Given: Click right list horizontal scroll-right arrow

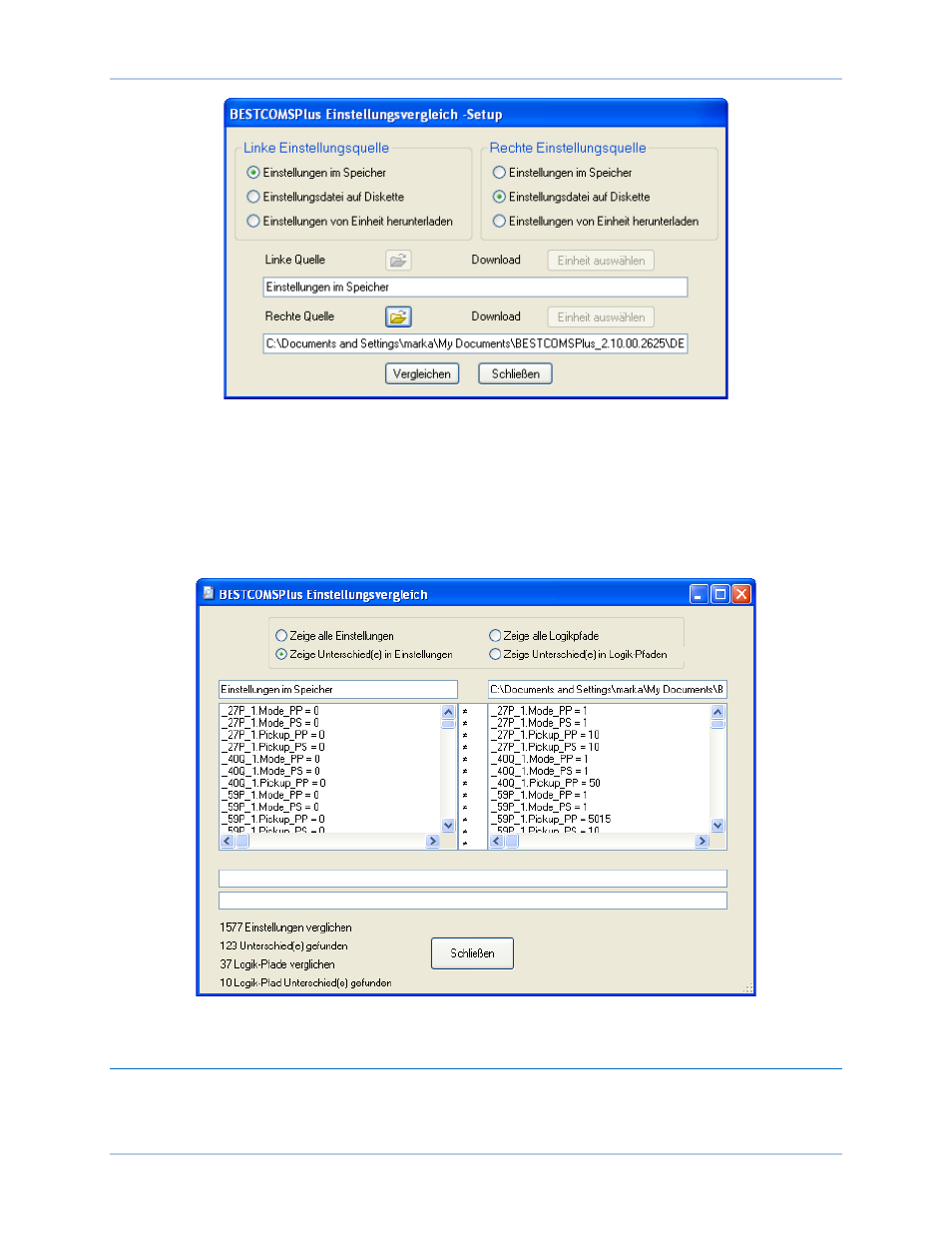Looking at the screenshot, I should pos(702,842).
